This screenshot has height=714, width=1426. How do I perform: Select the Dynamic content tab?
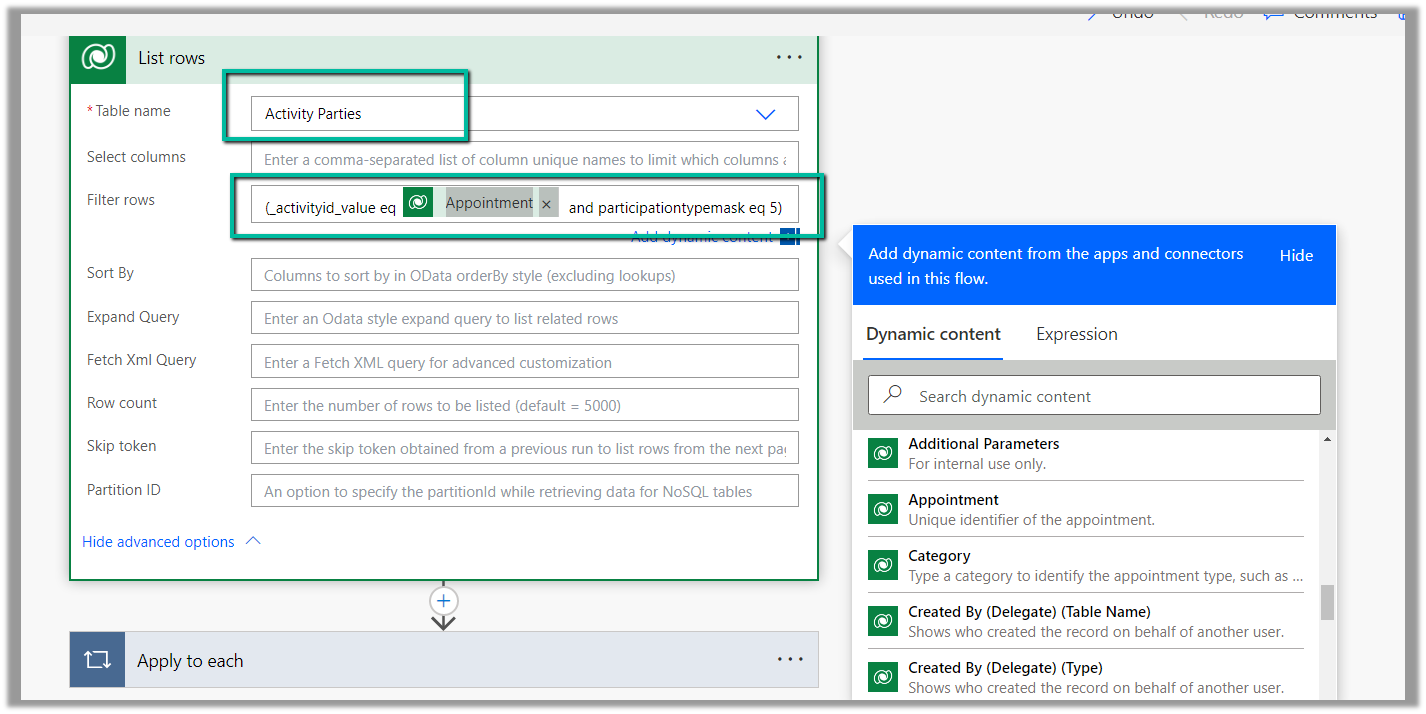point(933,334)
